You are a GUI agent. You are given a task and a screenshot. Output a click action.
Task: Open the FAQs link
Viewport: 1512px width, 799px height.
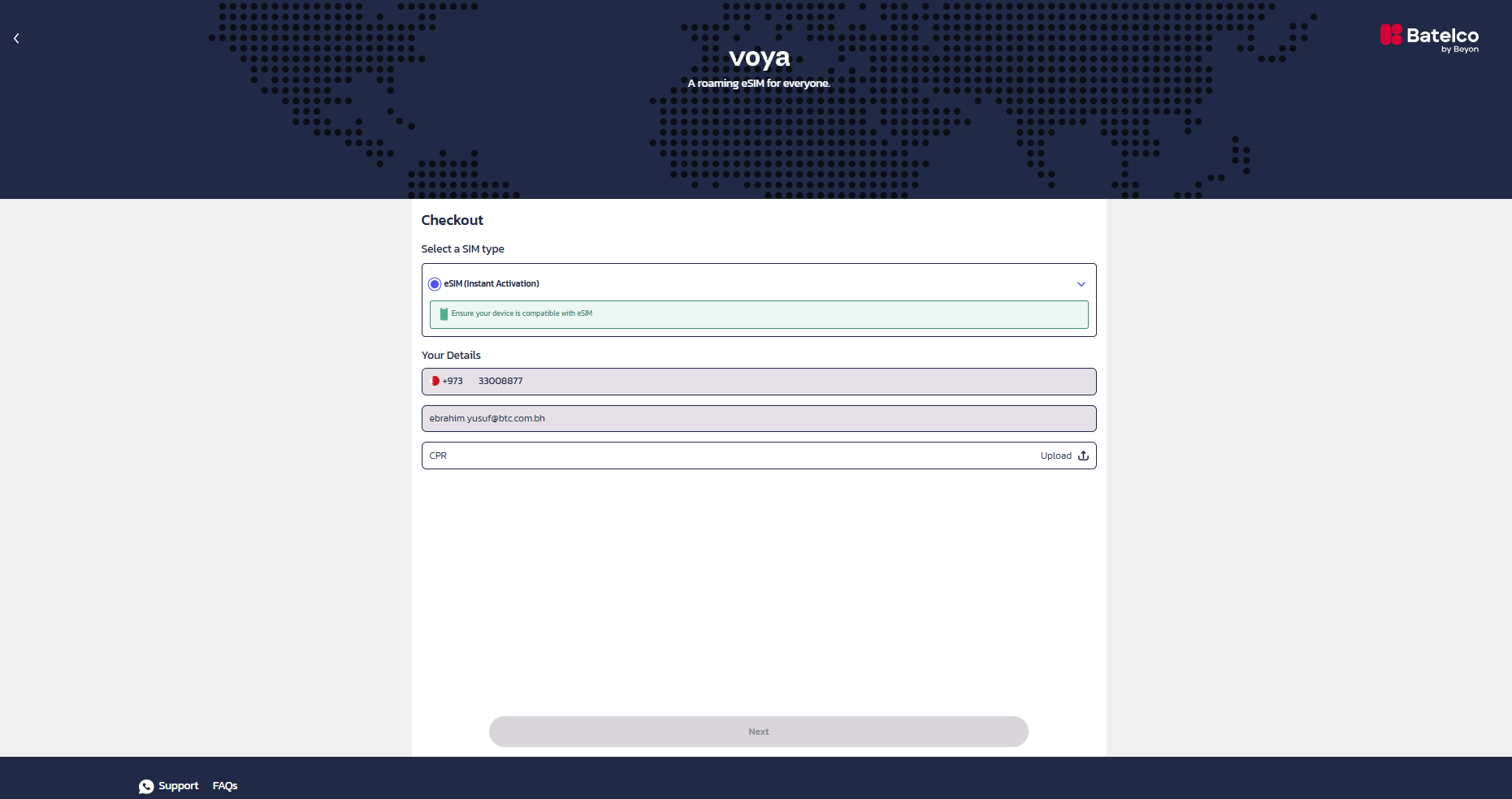225,786
